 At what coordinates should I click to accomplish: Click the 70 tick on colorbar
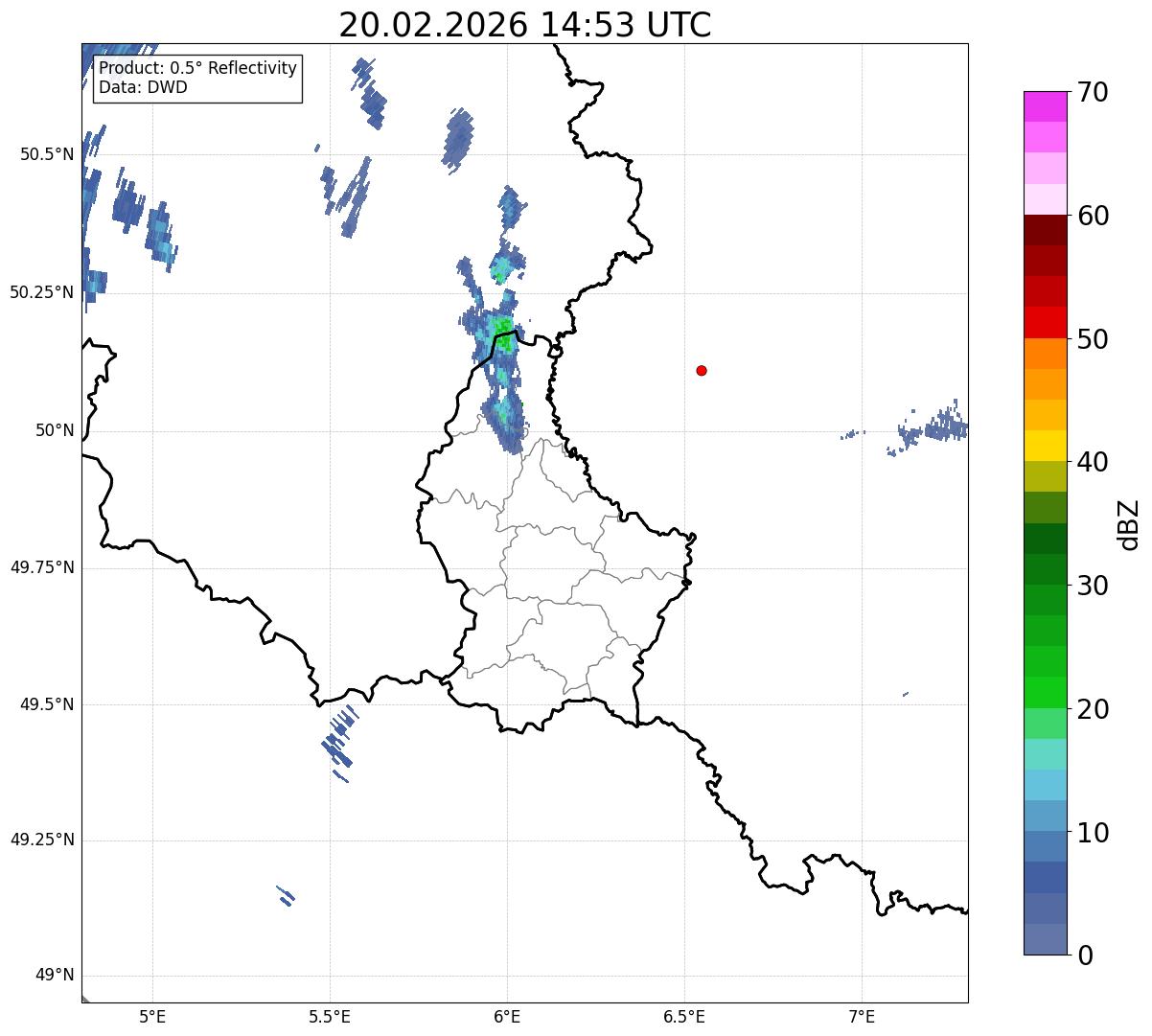click(x=1093, y=93)
